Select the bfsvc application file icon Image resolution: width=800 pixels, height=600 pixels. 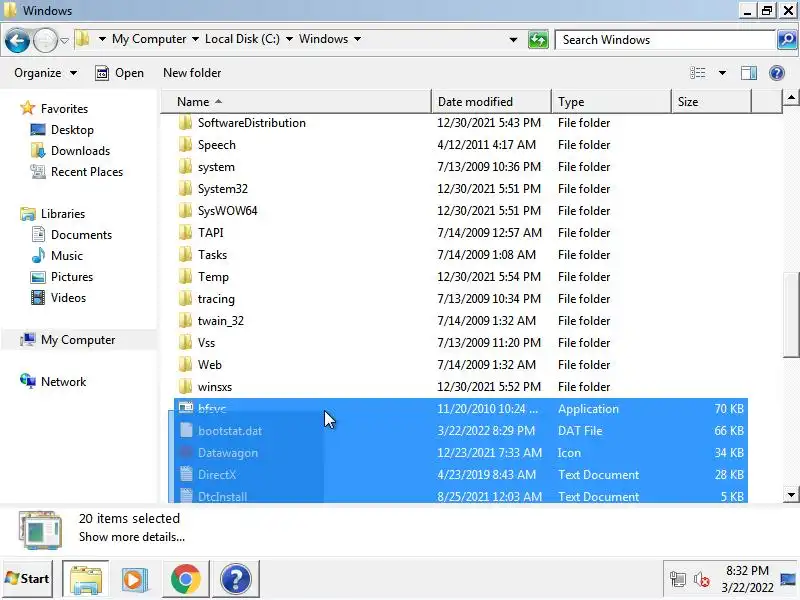186,408
